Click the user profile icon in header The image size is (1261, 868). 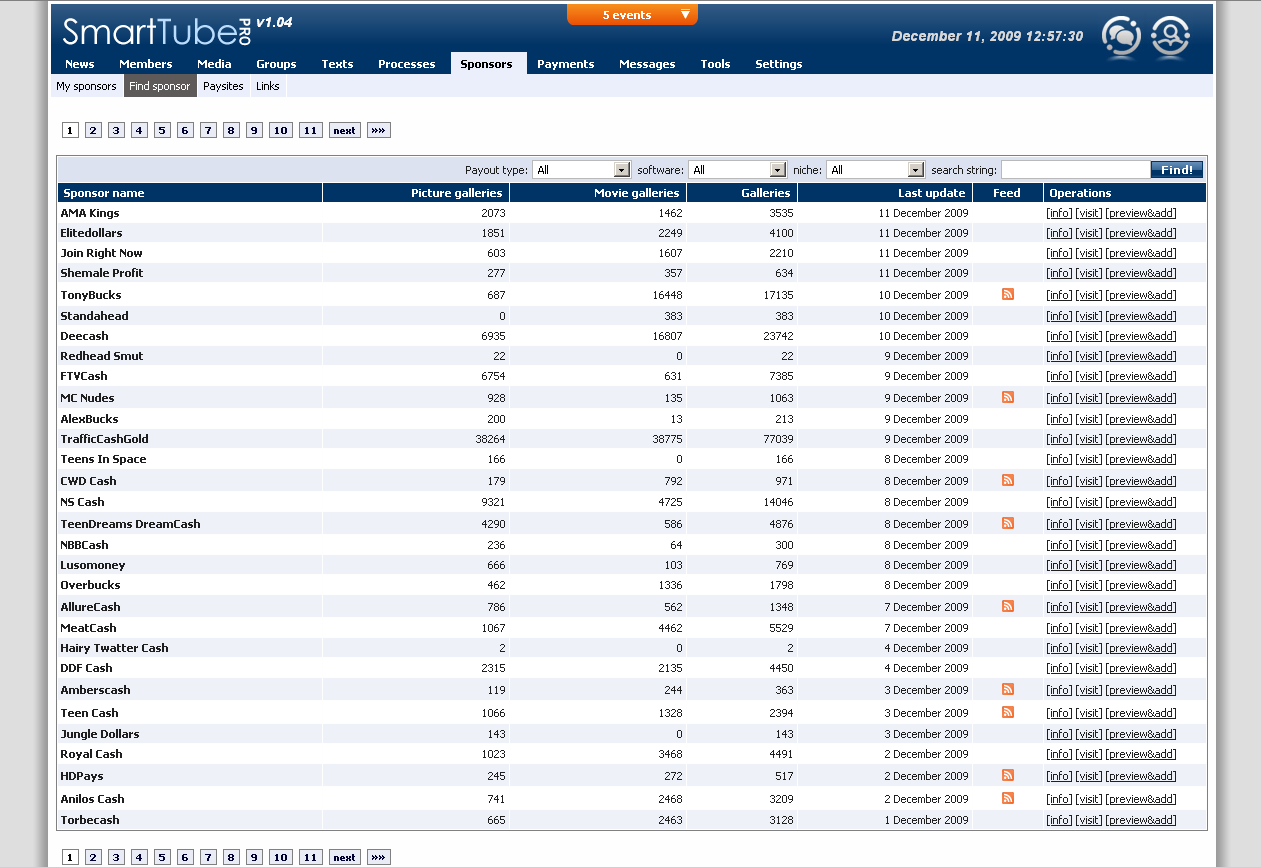[1170, 37]
